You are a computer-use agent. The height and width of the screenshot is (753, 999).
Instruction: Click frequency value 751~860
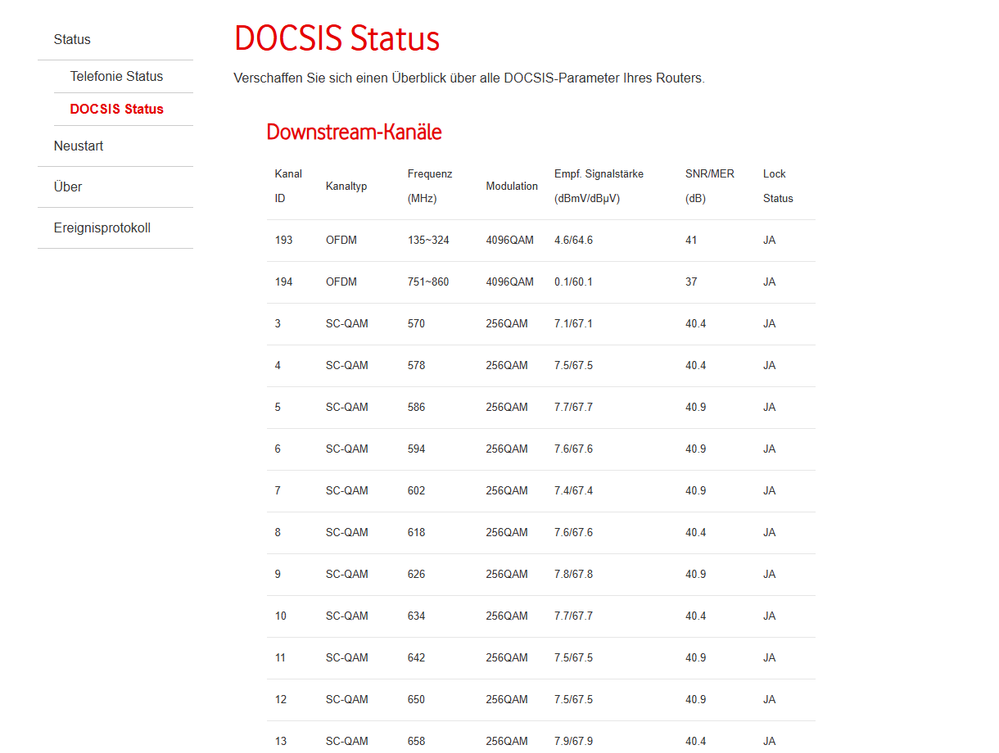coord(428,282)
